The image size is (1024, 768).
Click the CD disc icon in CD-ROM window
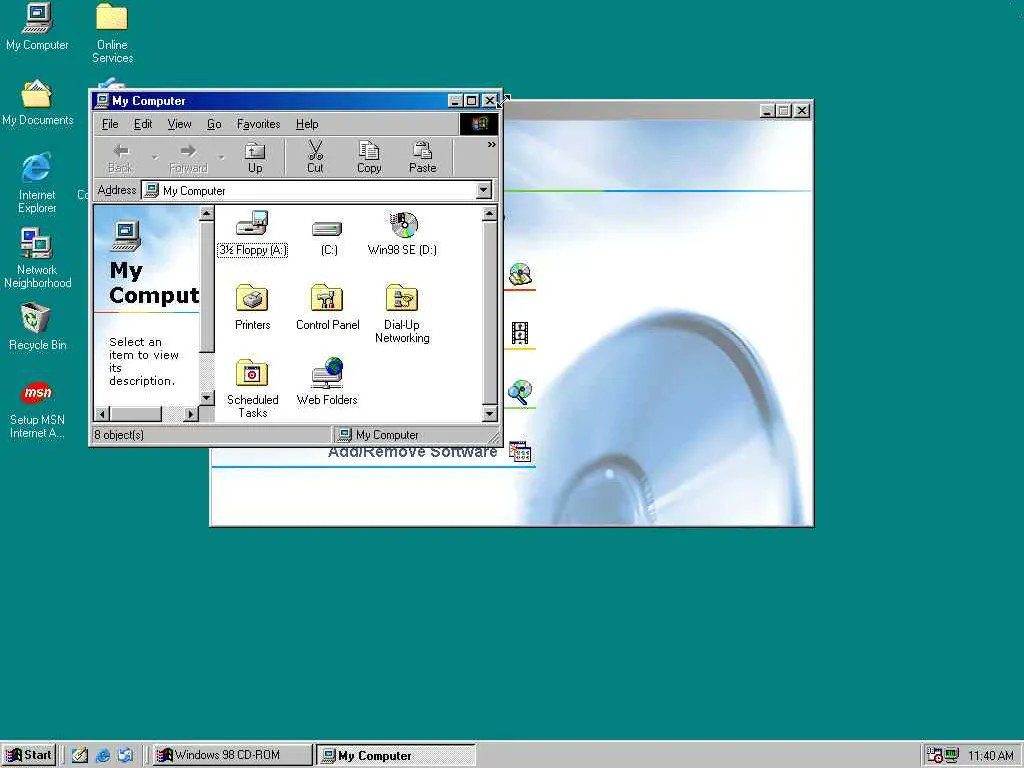[520, 274]
